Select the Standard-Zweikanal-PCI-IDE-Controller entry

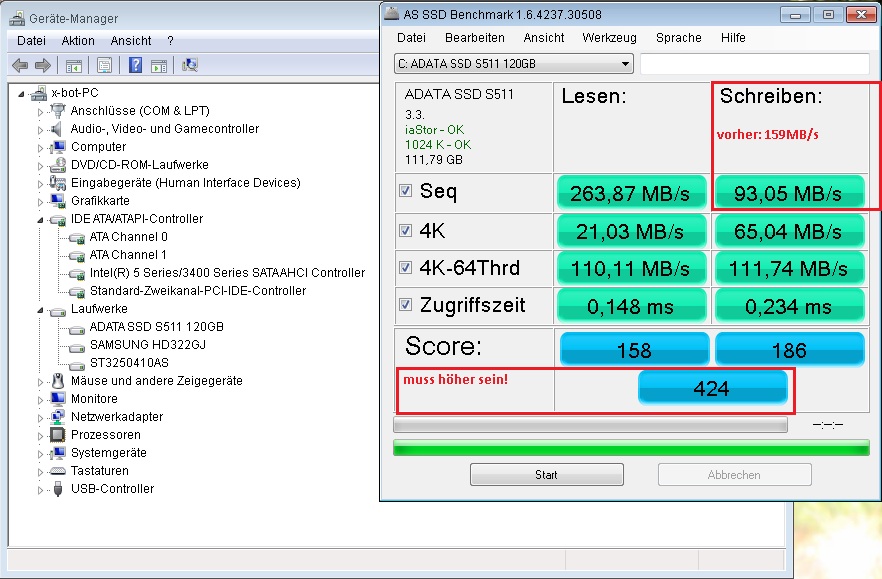(198, 291)
